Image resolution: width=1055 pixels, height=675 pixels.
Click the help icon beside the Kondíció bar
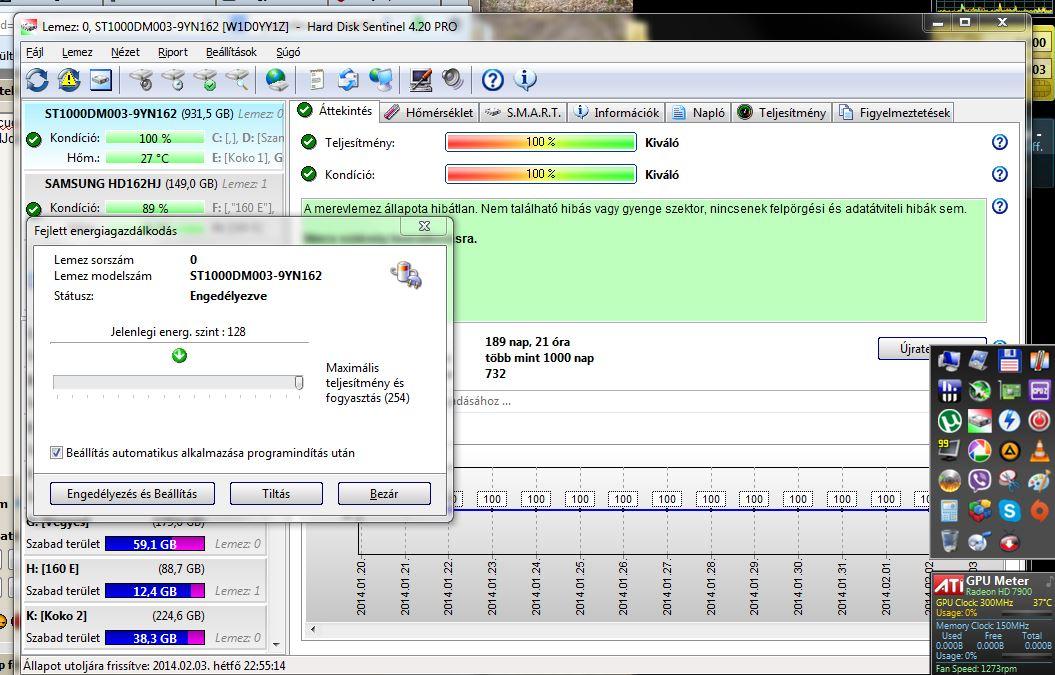coord(1000,174)
